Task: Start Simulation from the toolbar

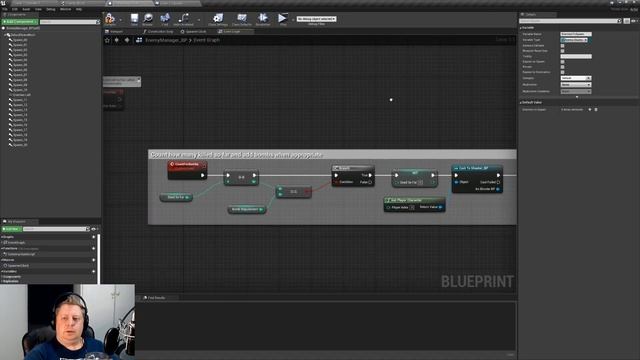Action: pos(263,19)
